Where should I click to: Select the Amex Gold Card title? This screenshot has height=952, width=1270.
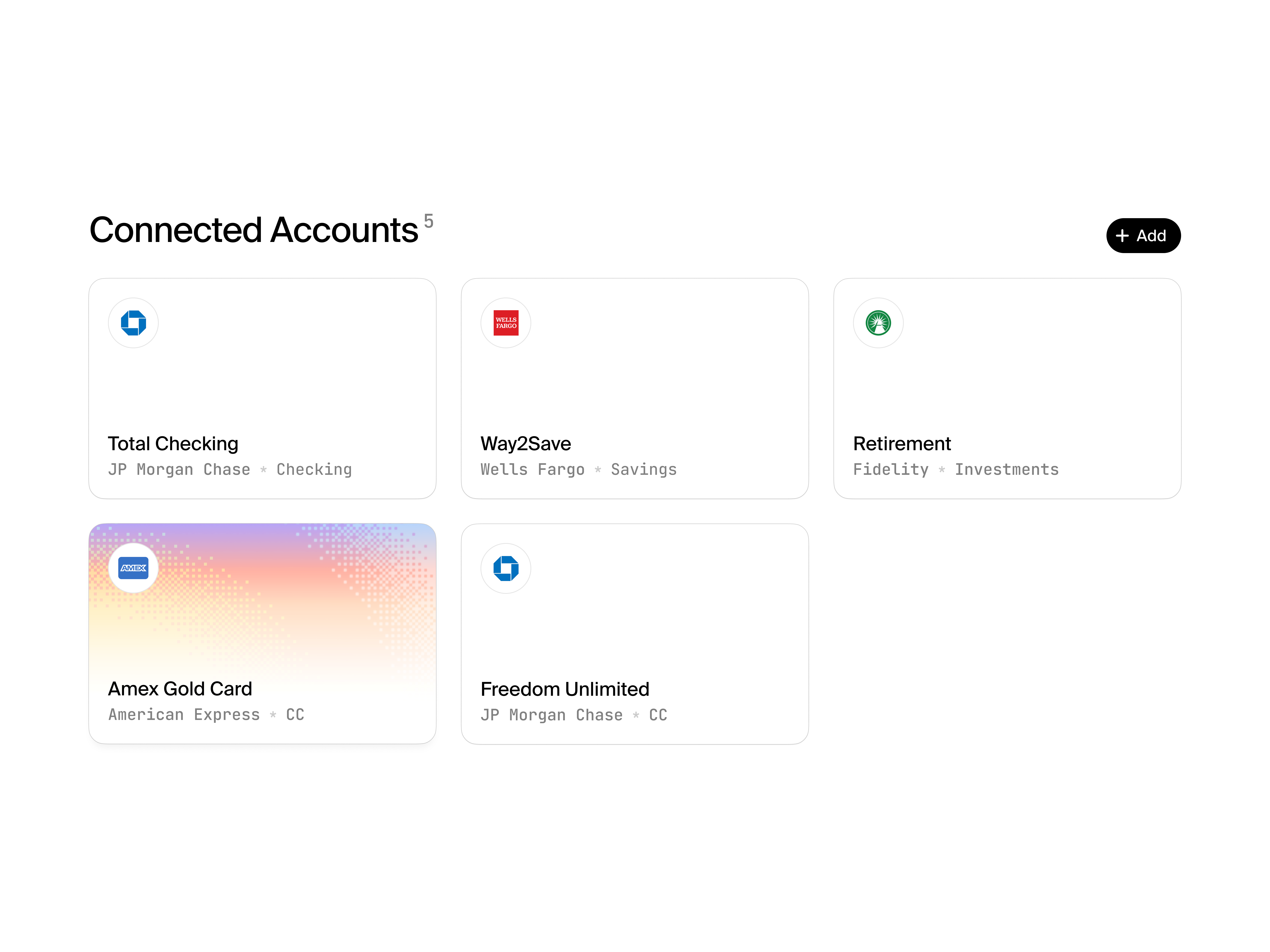coord(180,689)
